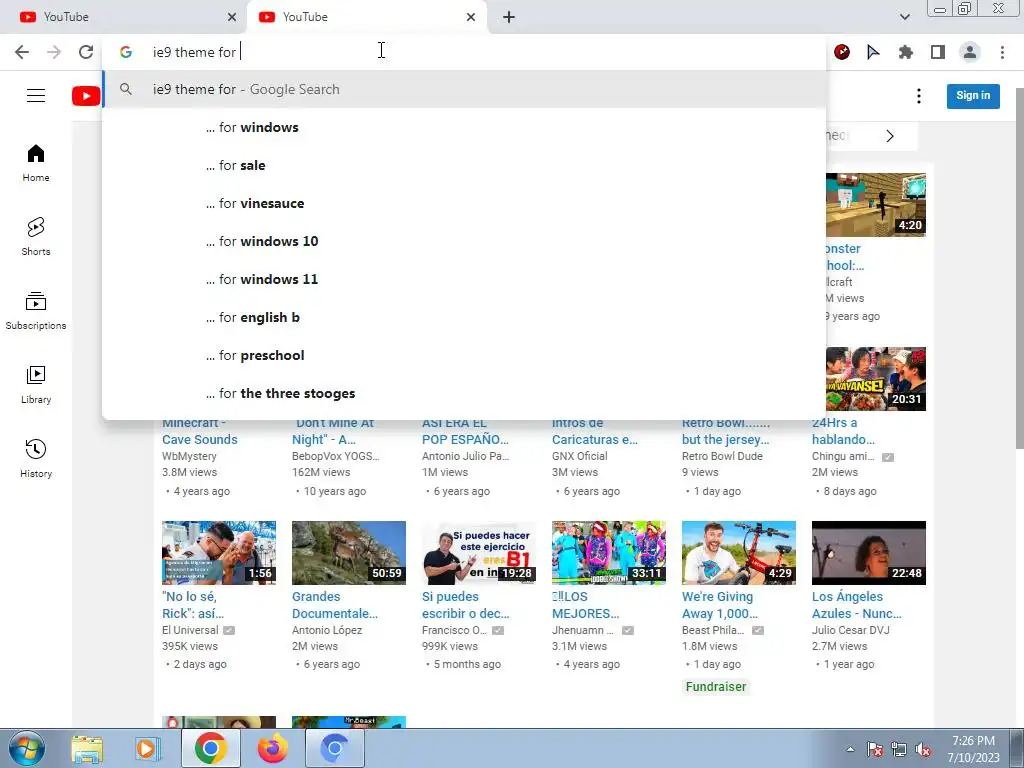Click 'Beast Phila...' channel name
This screenshot has height=768, width=1024.
(x=713, y=630)
